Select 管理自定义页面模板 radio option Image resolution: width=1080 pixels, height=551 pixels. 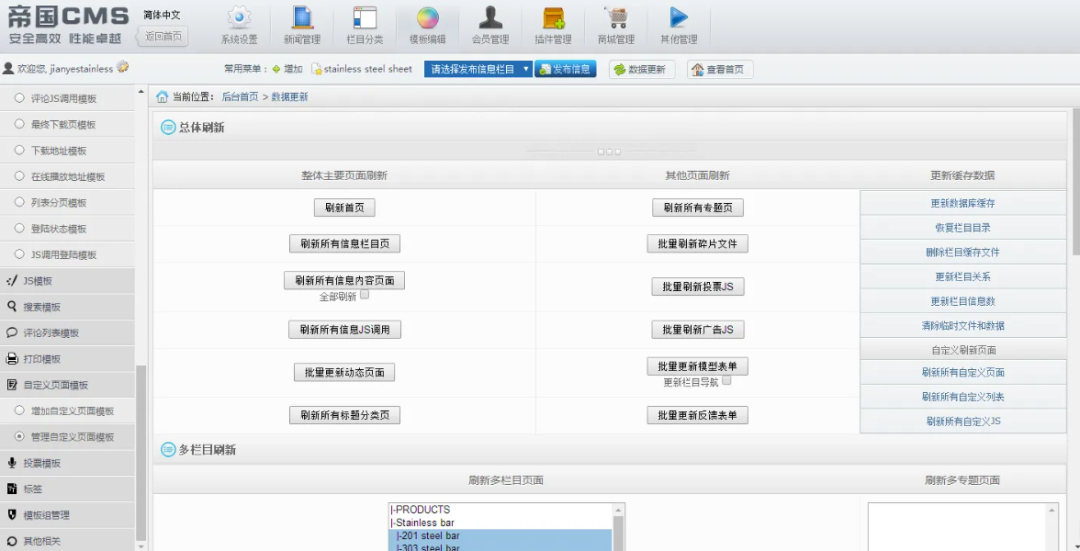point(19,437)
